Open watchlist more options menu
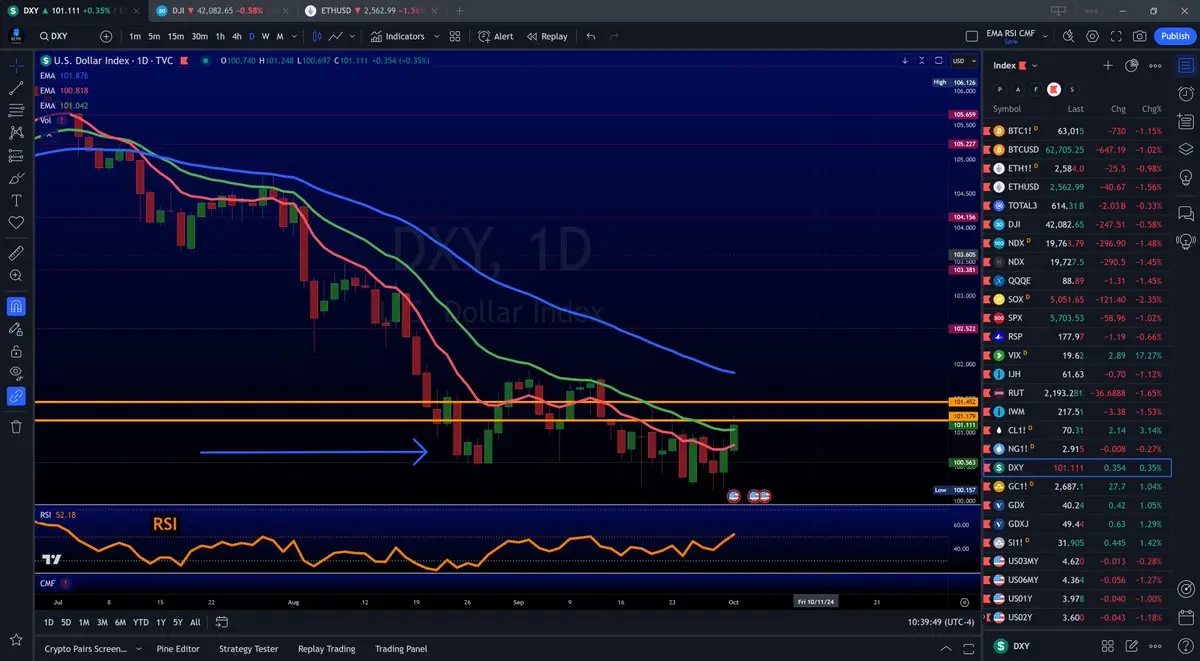This screenshot has width=1200, height=661. coord(1156,65)
